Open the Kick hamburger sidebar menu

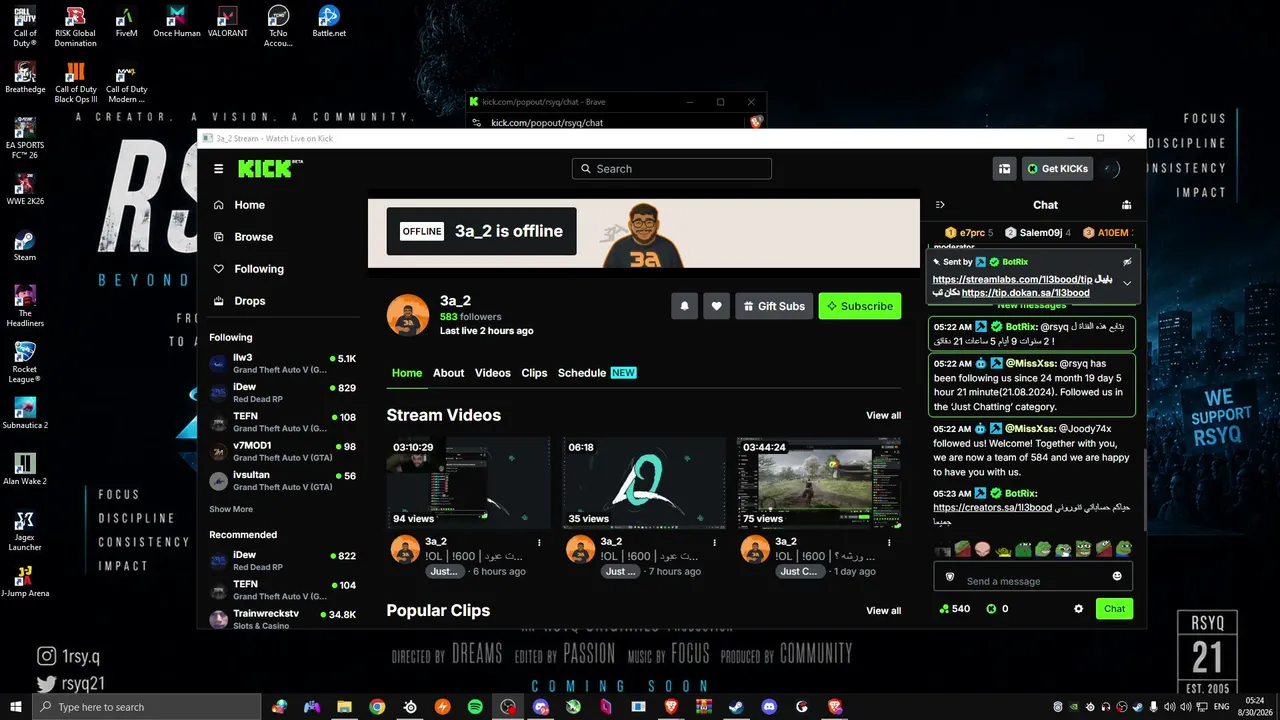(219, 169)
